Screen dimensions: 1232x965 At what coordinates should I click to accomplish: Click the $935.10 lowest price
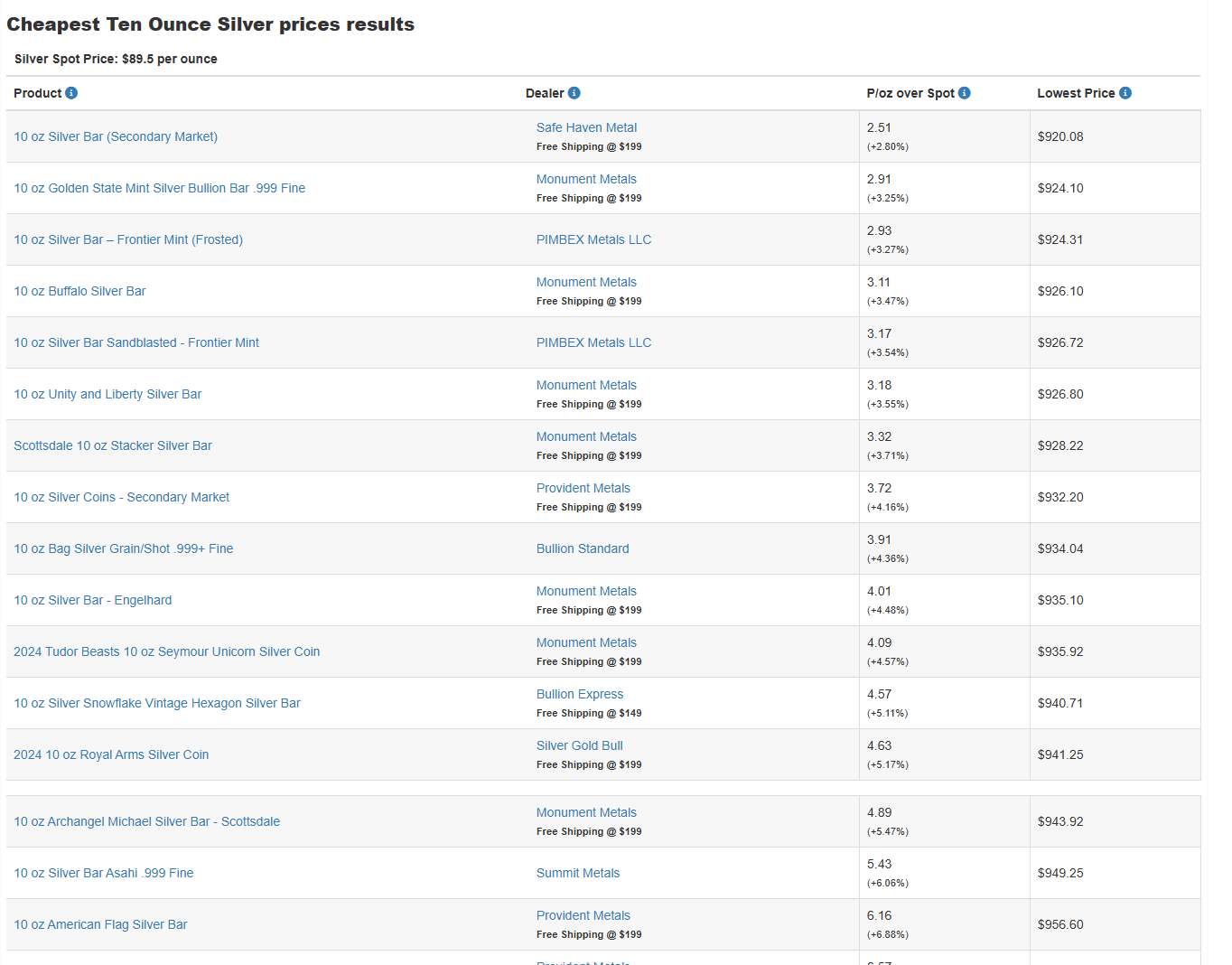[x=1060, y=600]
